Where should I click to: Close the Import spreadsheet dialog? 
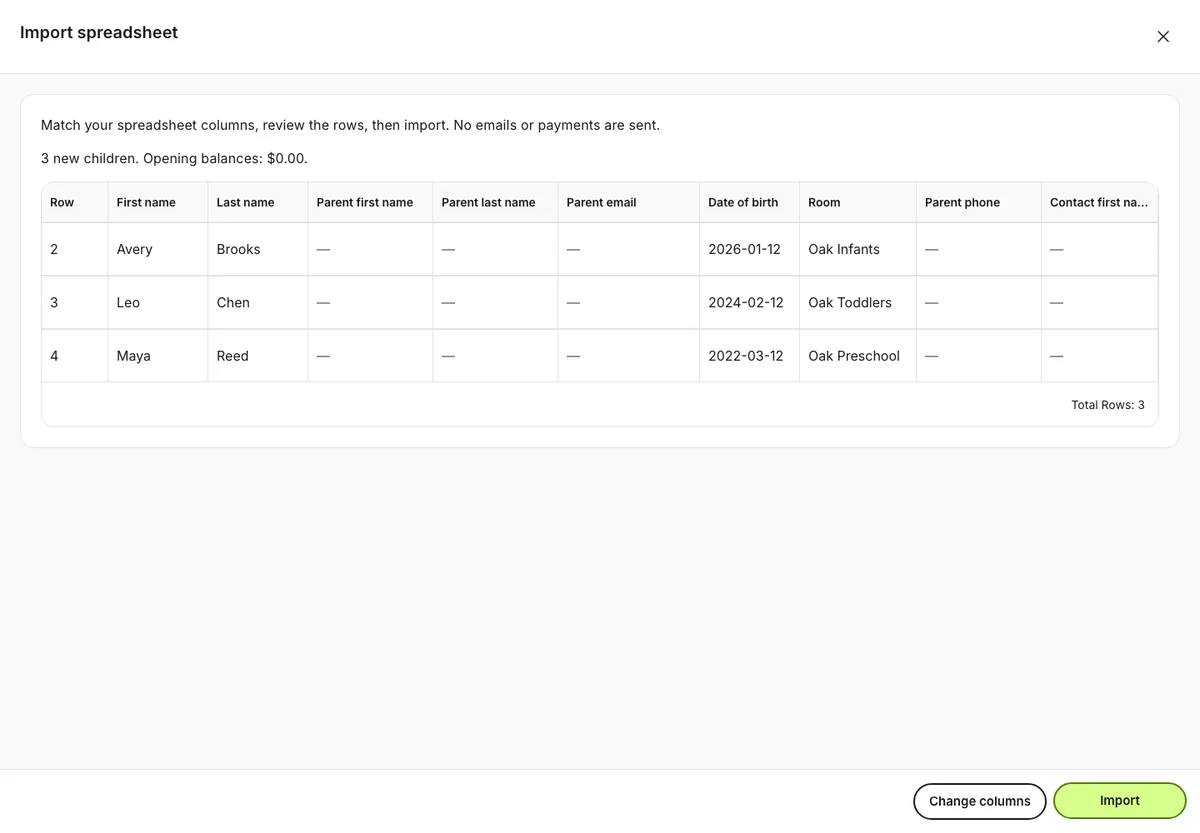[x=1163, y=36]
